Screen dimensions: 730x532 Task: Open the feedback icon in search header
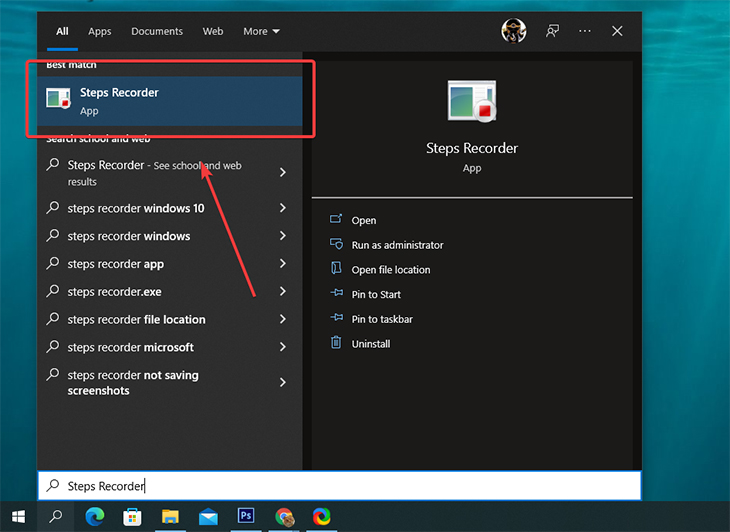(x=552, y=31)
